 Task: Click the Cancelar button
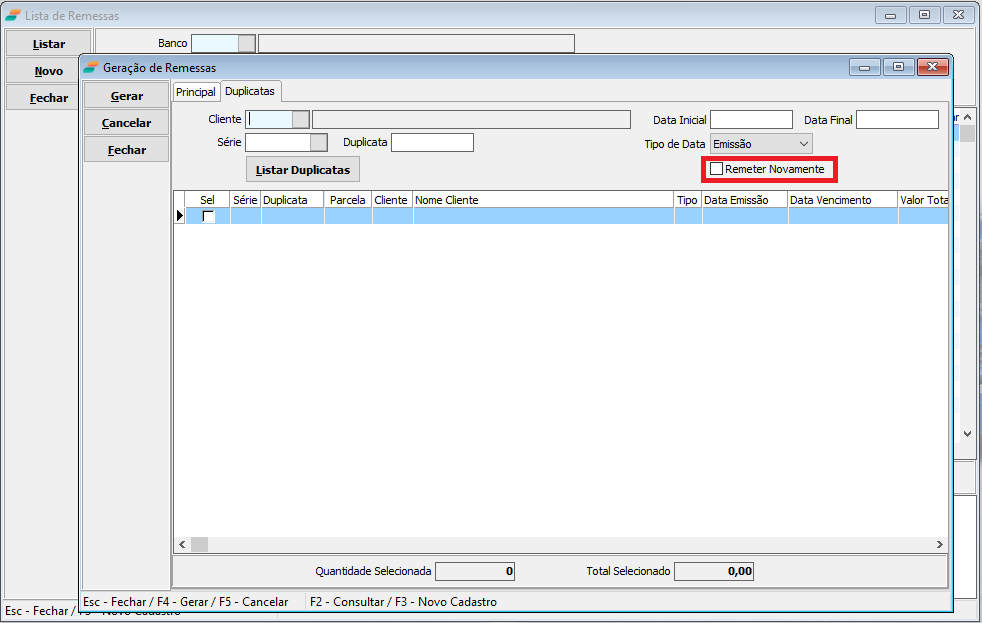[x=127, y=123]
